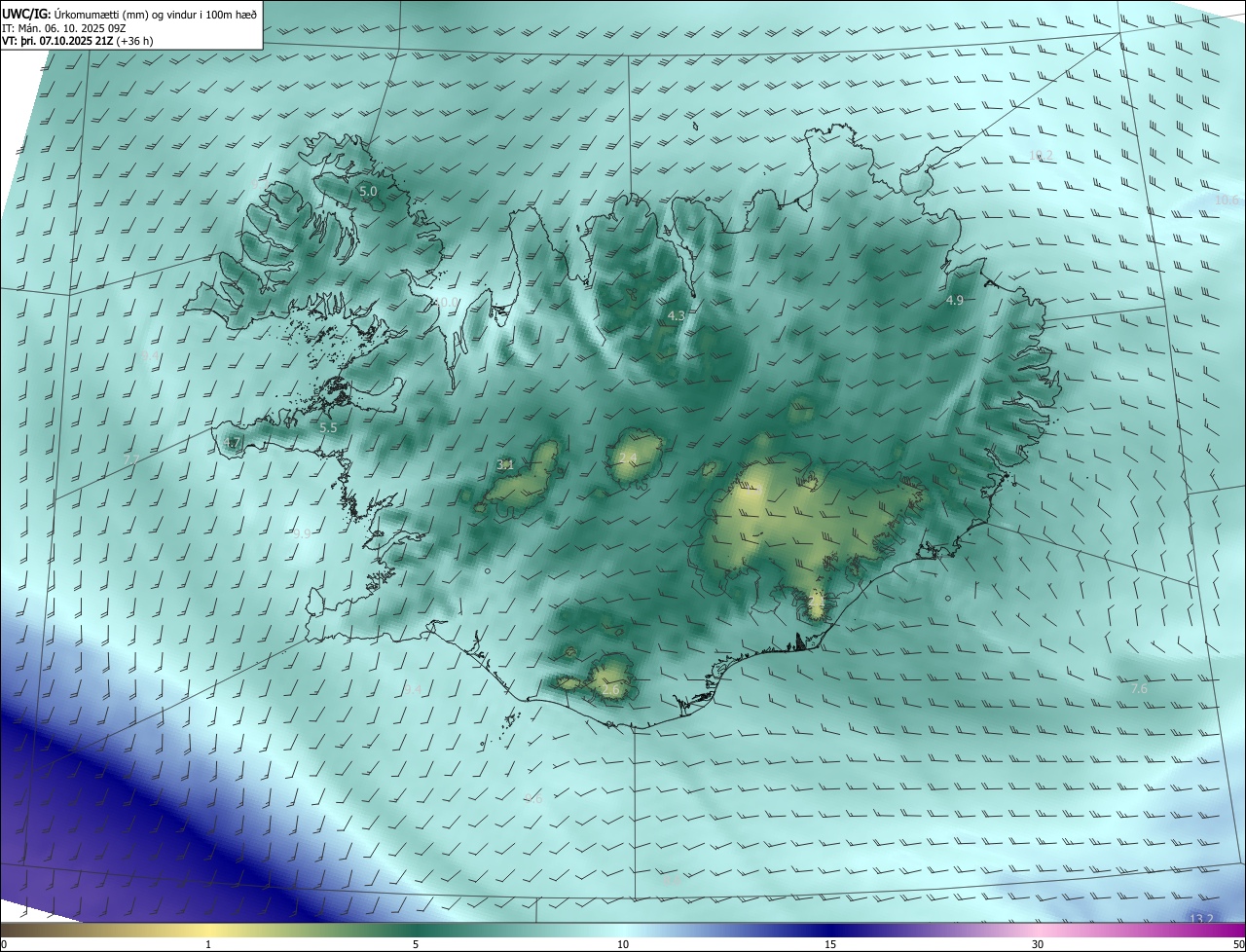Click the 5 tick label on the color scale
Image resolution: width=1246 pixels, height=952 pixels.
[x=416, y=945]
